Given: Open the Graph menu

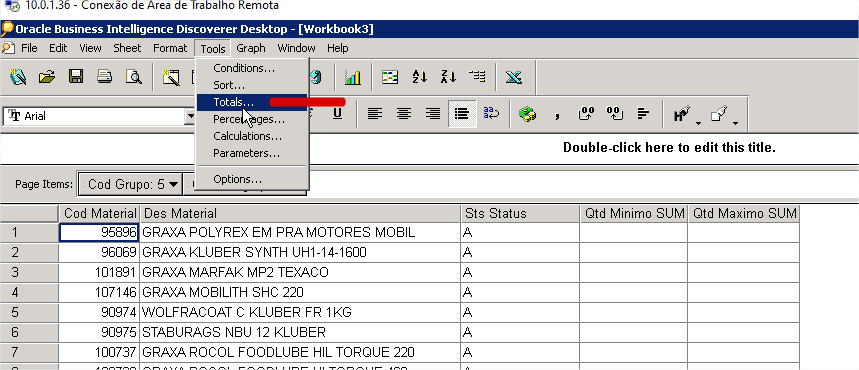Looking at the screenshot, I should (x=251, y=48).
